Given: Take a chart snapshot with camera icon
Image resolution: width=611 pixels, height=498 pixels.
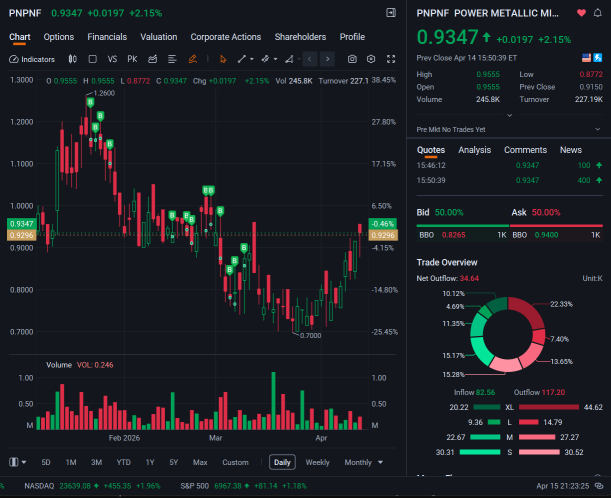Looking at the screenshot, I should [x=352, y=59].
